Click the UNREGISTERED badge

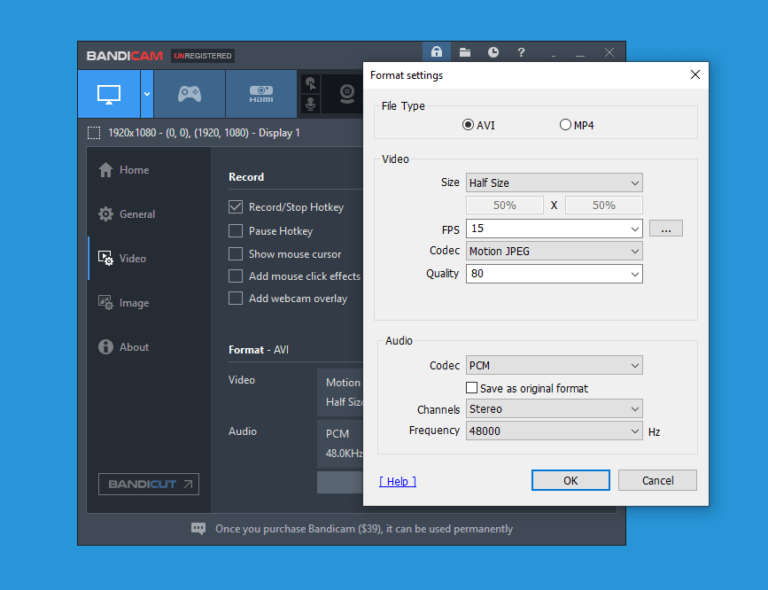[x=203, y=56]
